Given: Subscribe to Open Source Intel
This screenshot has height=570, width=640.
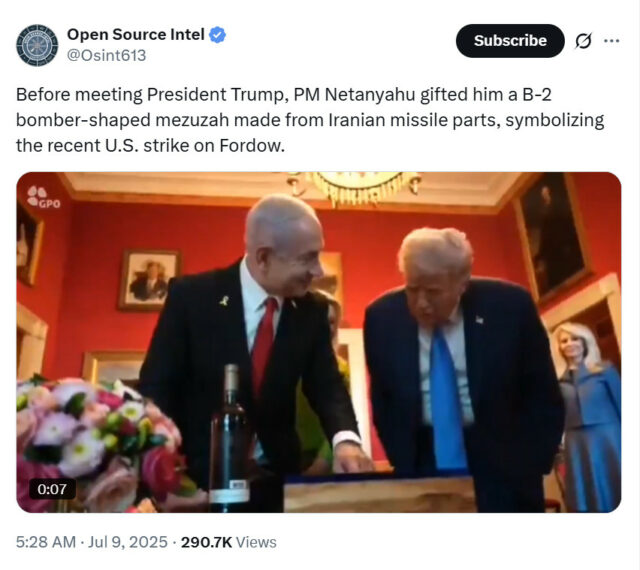Looking at the screenshot, I should (x=510, y=40).
